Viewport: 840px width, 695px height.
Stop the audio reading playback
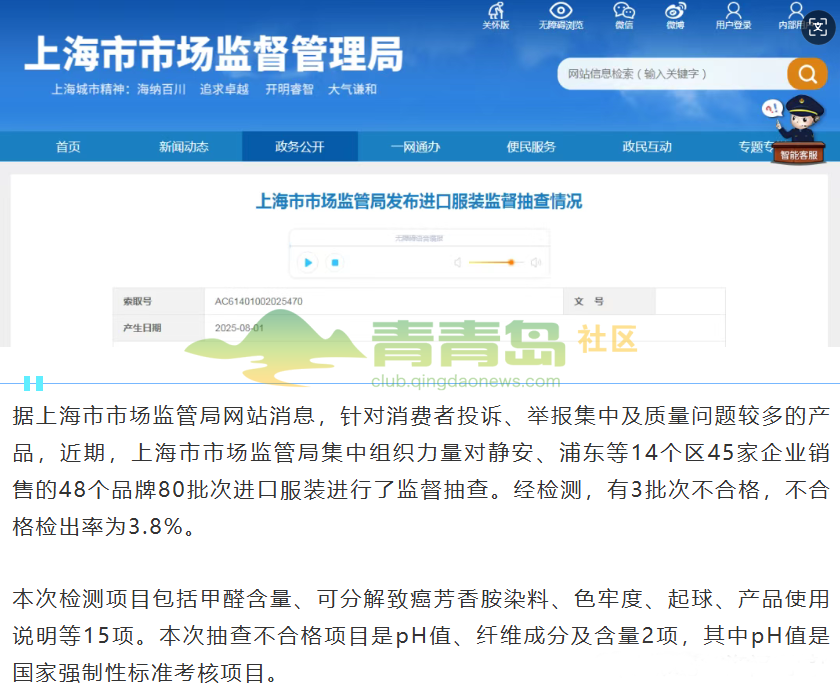336,263
